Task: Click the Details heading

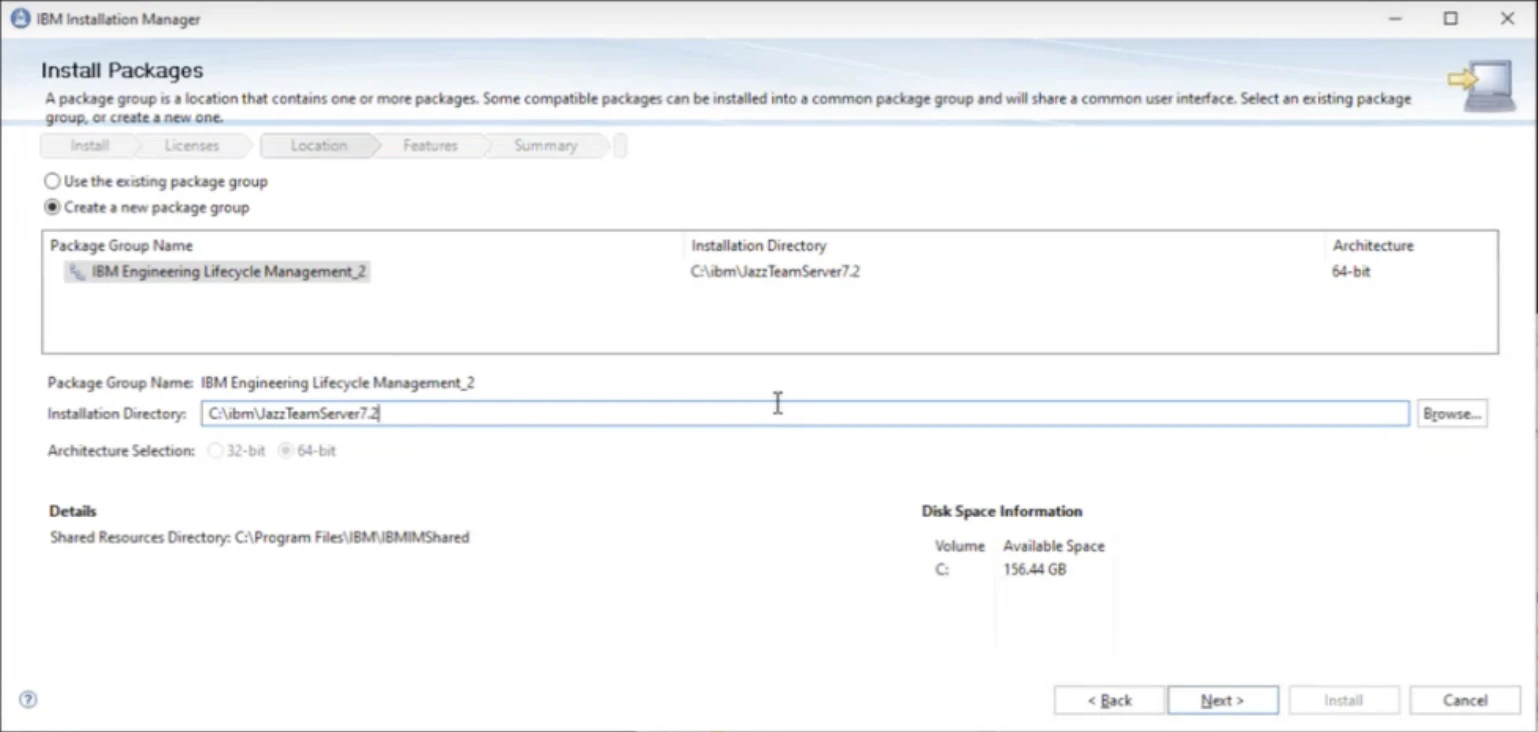Action: [x=73, y=512]
